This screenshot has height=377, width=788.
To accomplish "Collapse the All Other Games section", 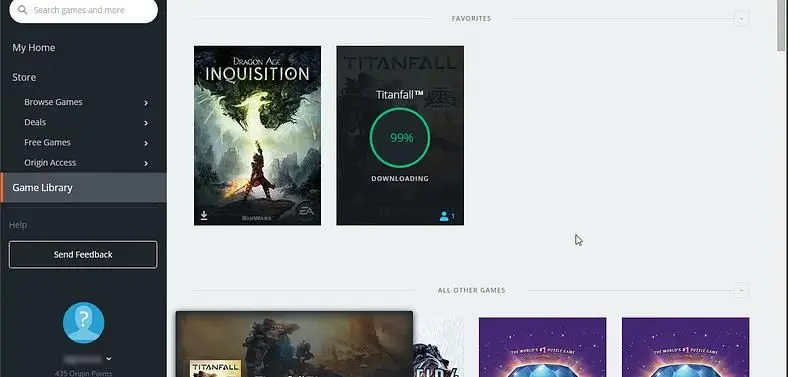I will (742, 291).
